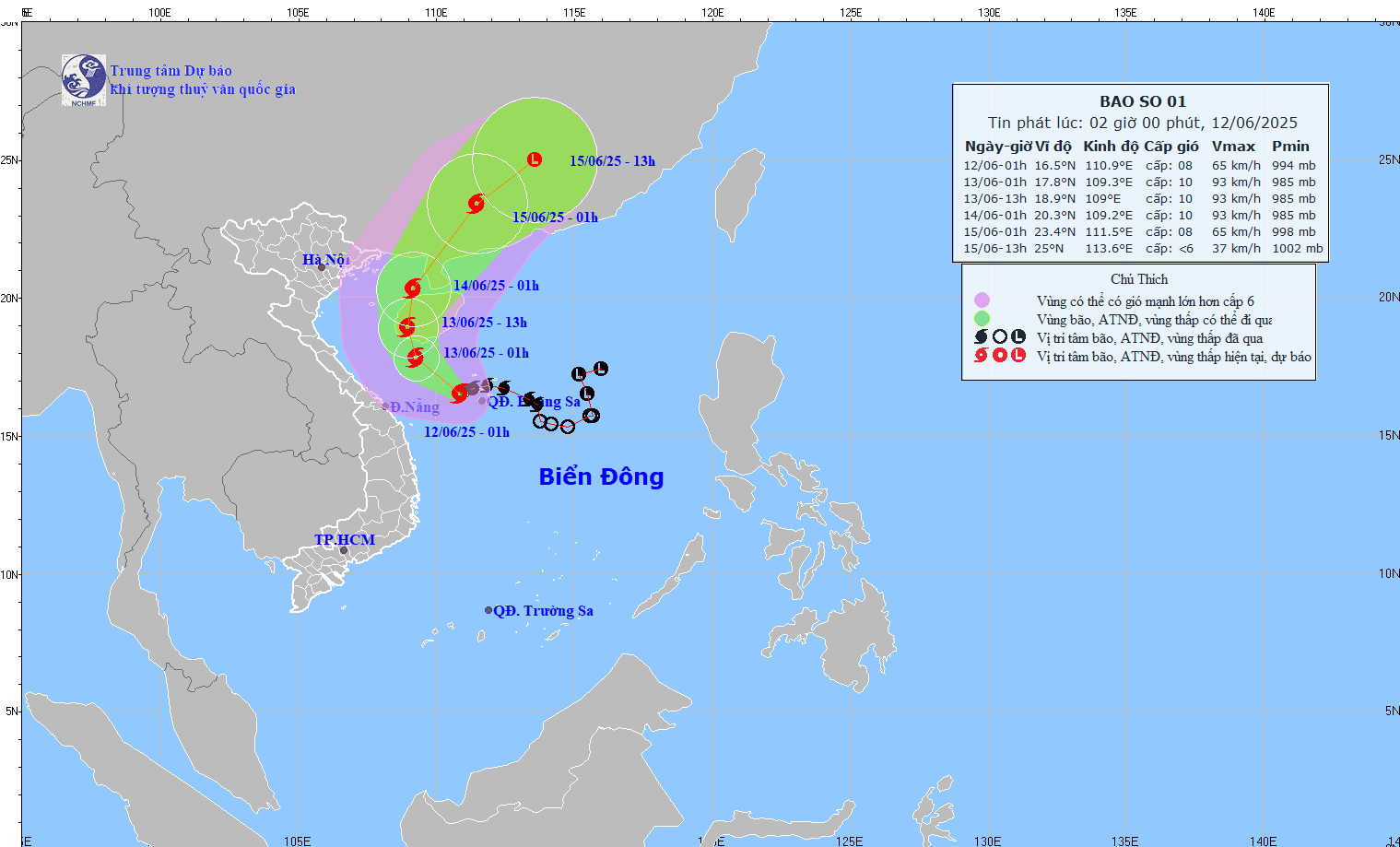Pick the storm symbol at 15/06/25 - 01h

point(476,203)
